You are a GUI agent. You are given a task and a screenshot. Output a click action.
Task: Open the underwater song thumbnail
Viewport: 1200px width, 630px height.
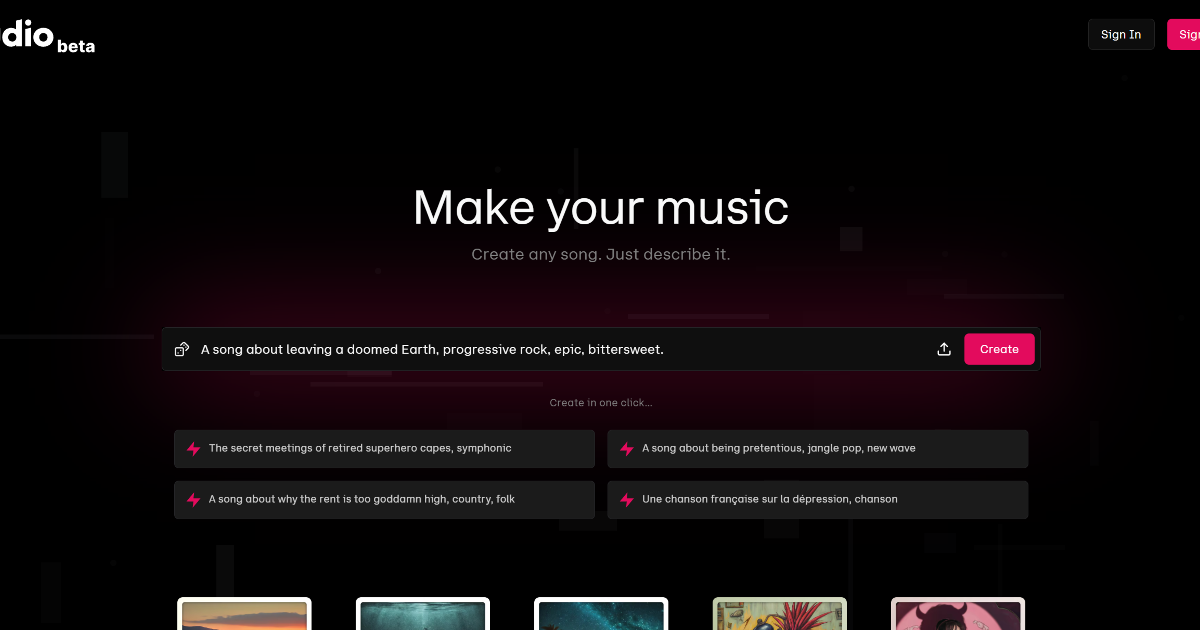[422, 615]
